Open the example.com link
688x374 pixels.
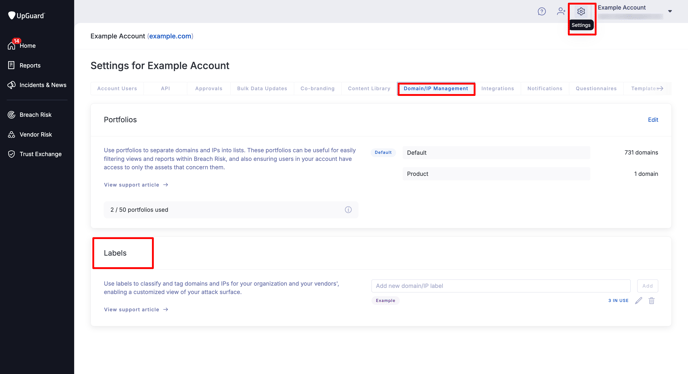click(x=170, y=36)
